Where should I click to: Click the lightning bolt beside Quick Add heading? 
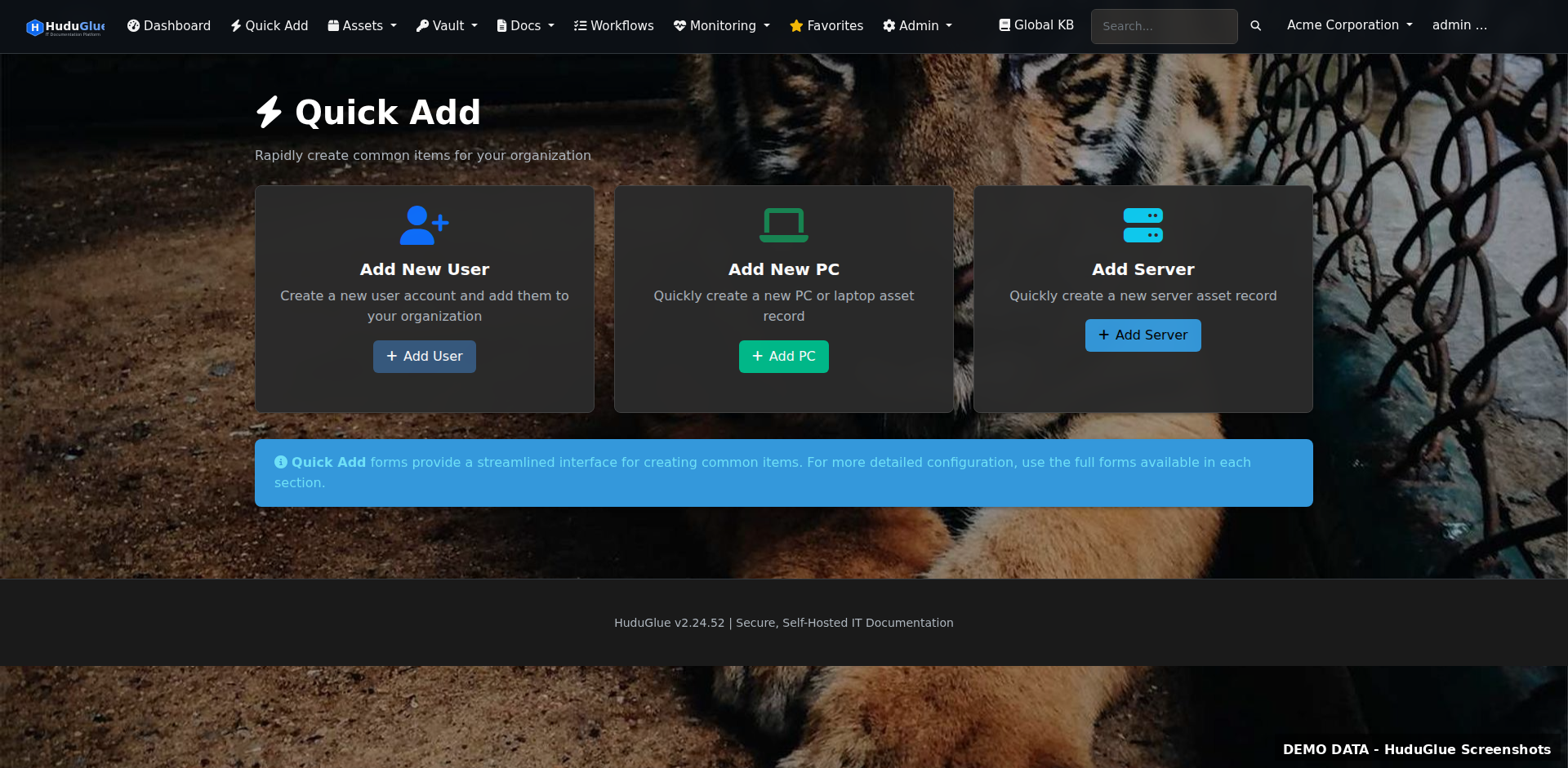point(269,113)
